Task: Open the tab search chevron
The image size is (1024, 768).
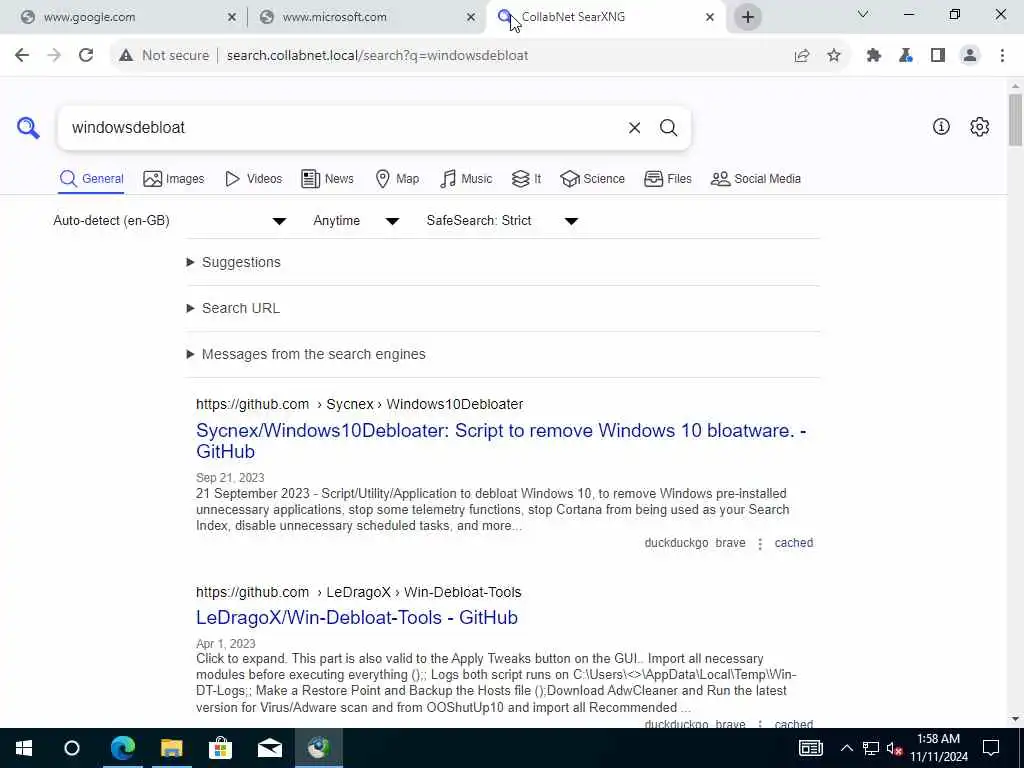Action: [863, 14]
